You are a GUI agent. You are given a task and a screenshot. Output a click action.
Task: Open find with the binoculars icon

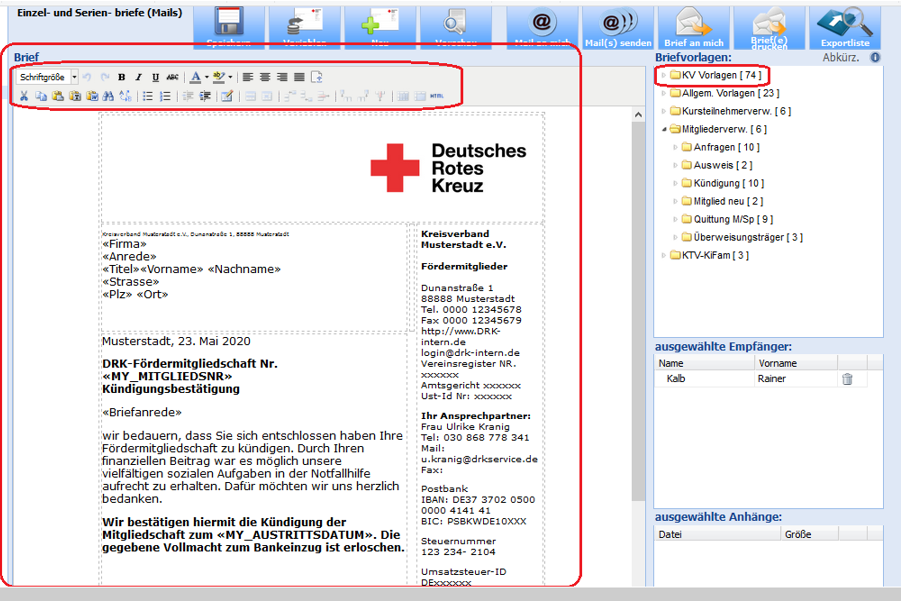click(x=108, y=96)
